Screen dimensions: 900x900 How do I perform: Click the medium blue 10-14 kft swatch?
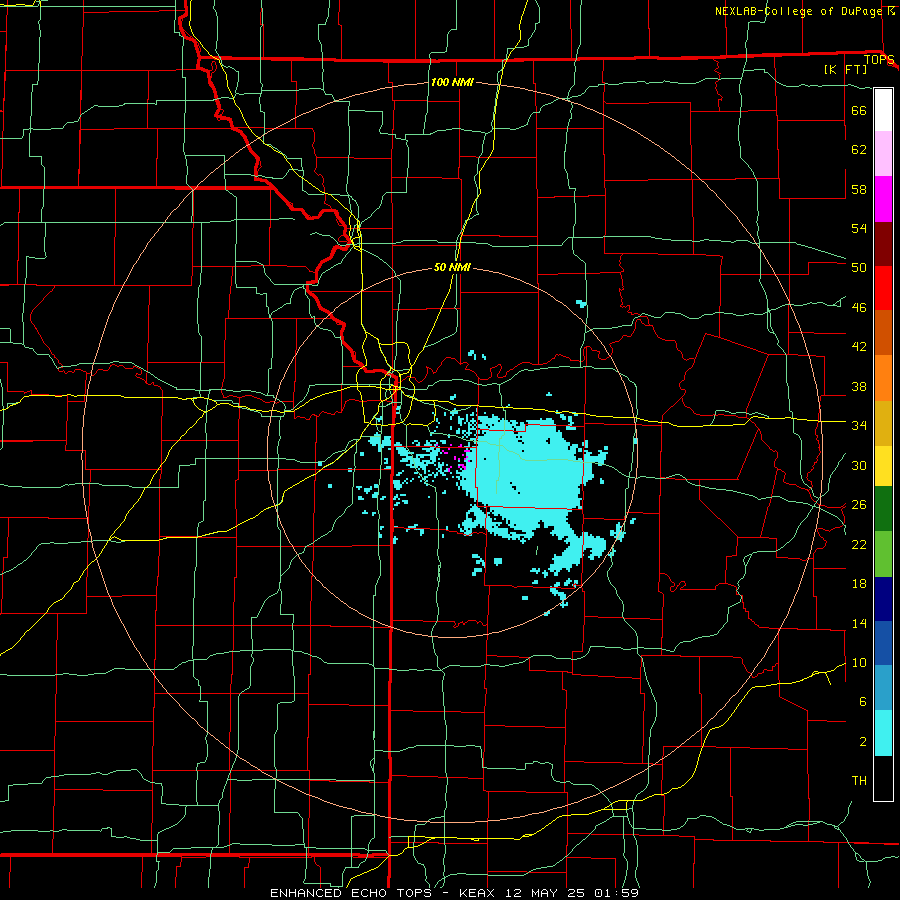883,643
